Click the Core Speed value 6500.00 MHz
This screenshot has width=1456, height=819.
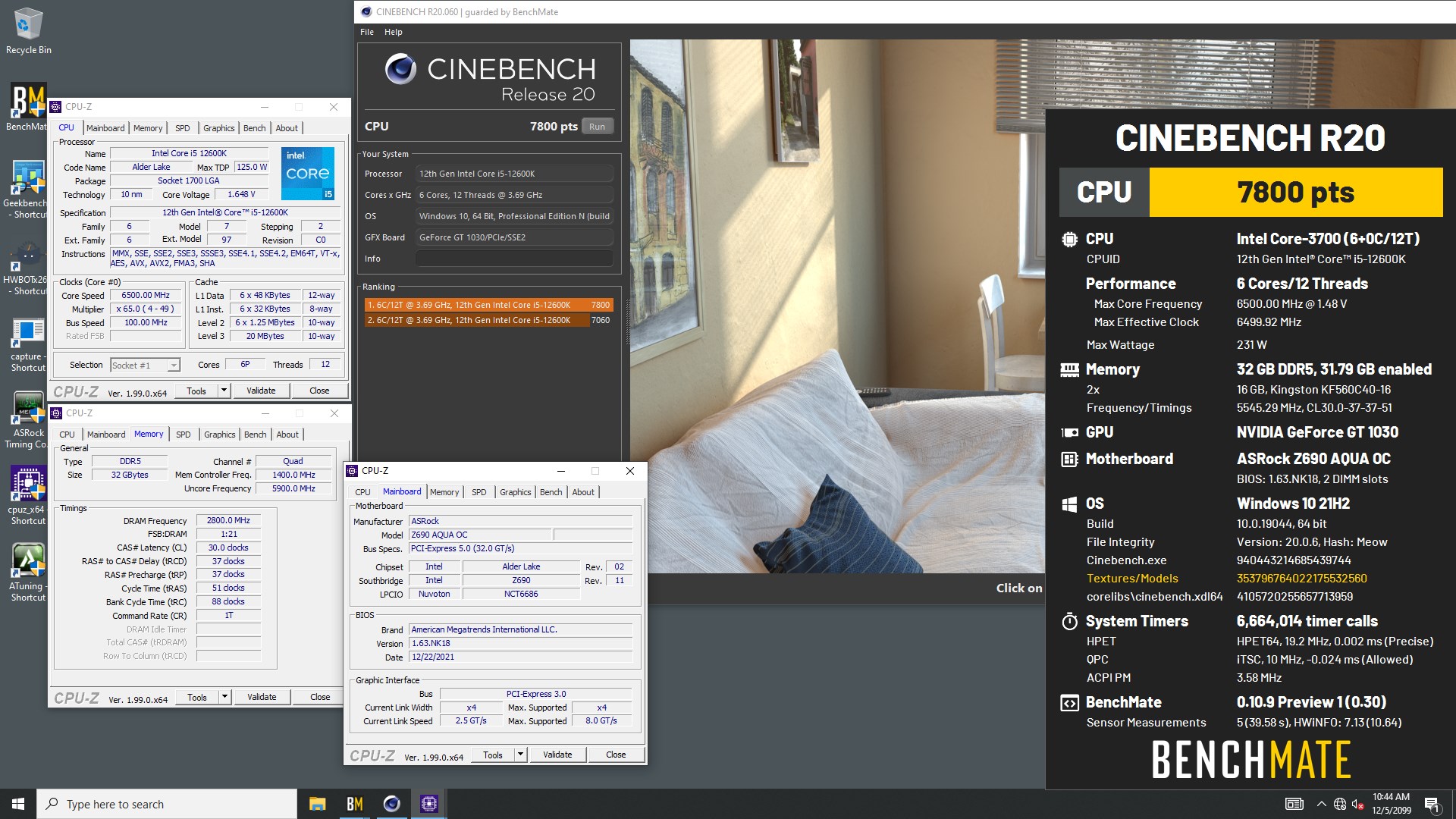[146, 296]
